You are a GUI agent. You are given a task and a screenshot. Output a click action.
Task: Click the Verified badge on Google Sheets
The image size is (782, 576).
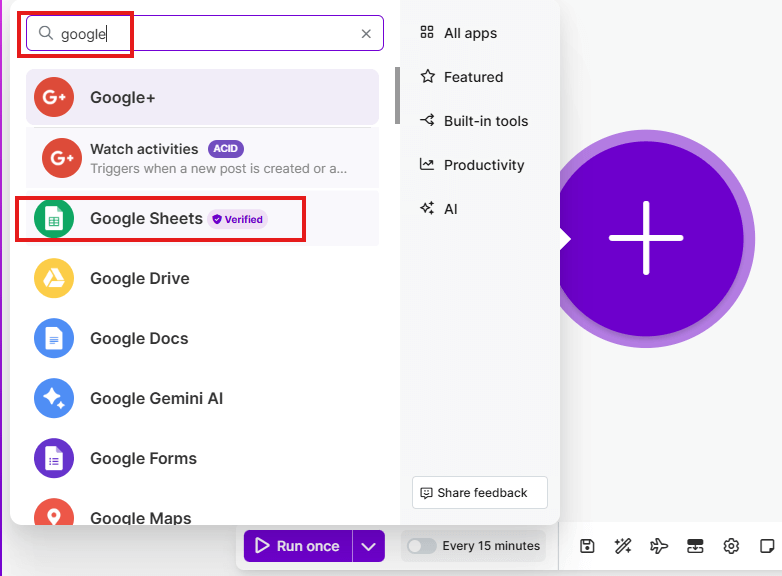point(238,219)
